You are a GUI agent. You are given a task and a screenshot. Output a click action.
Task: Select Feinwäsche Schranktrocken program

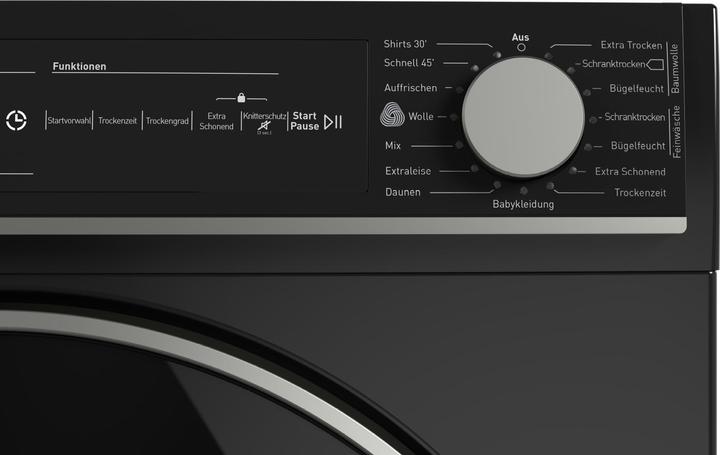point(635,117)
